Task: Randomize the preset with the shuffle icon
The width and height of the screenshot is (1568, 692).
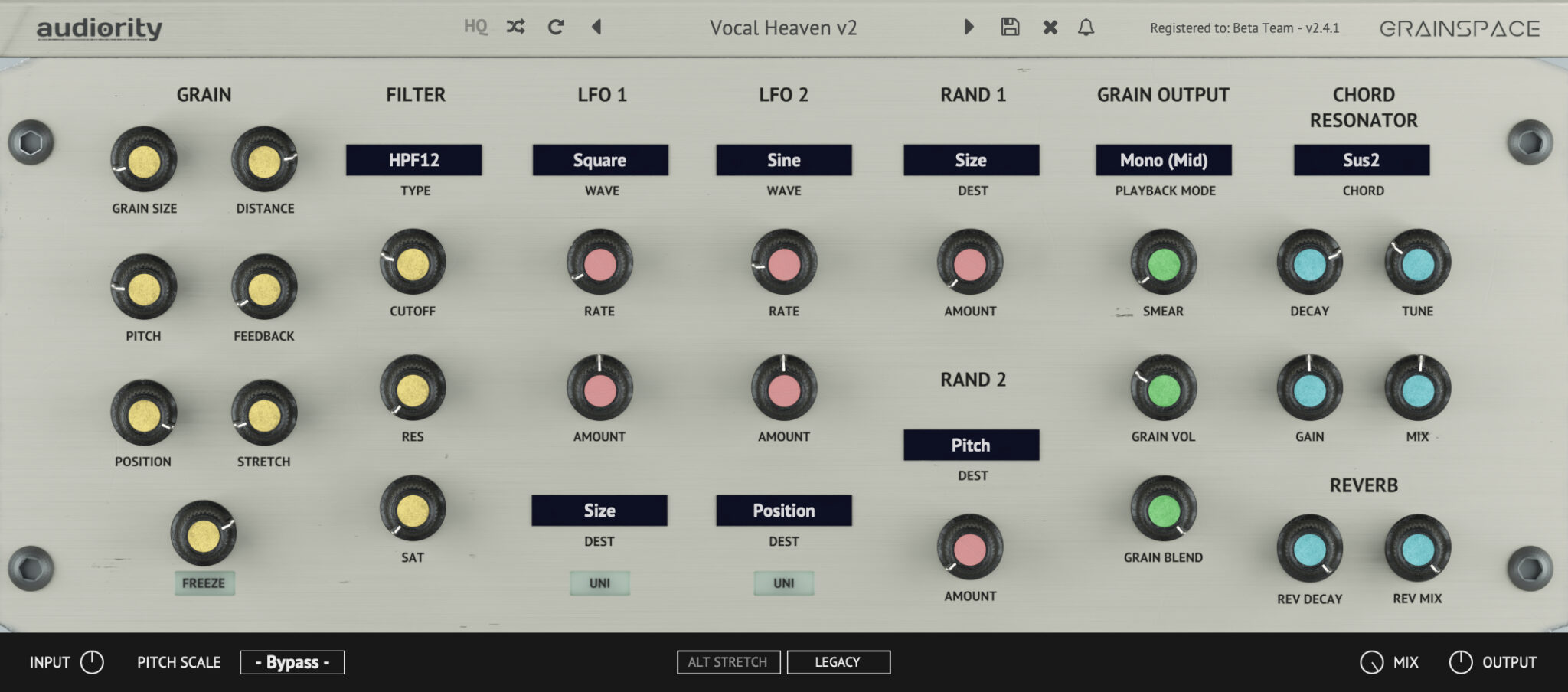Action: (x=514, y=25)
